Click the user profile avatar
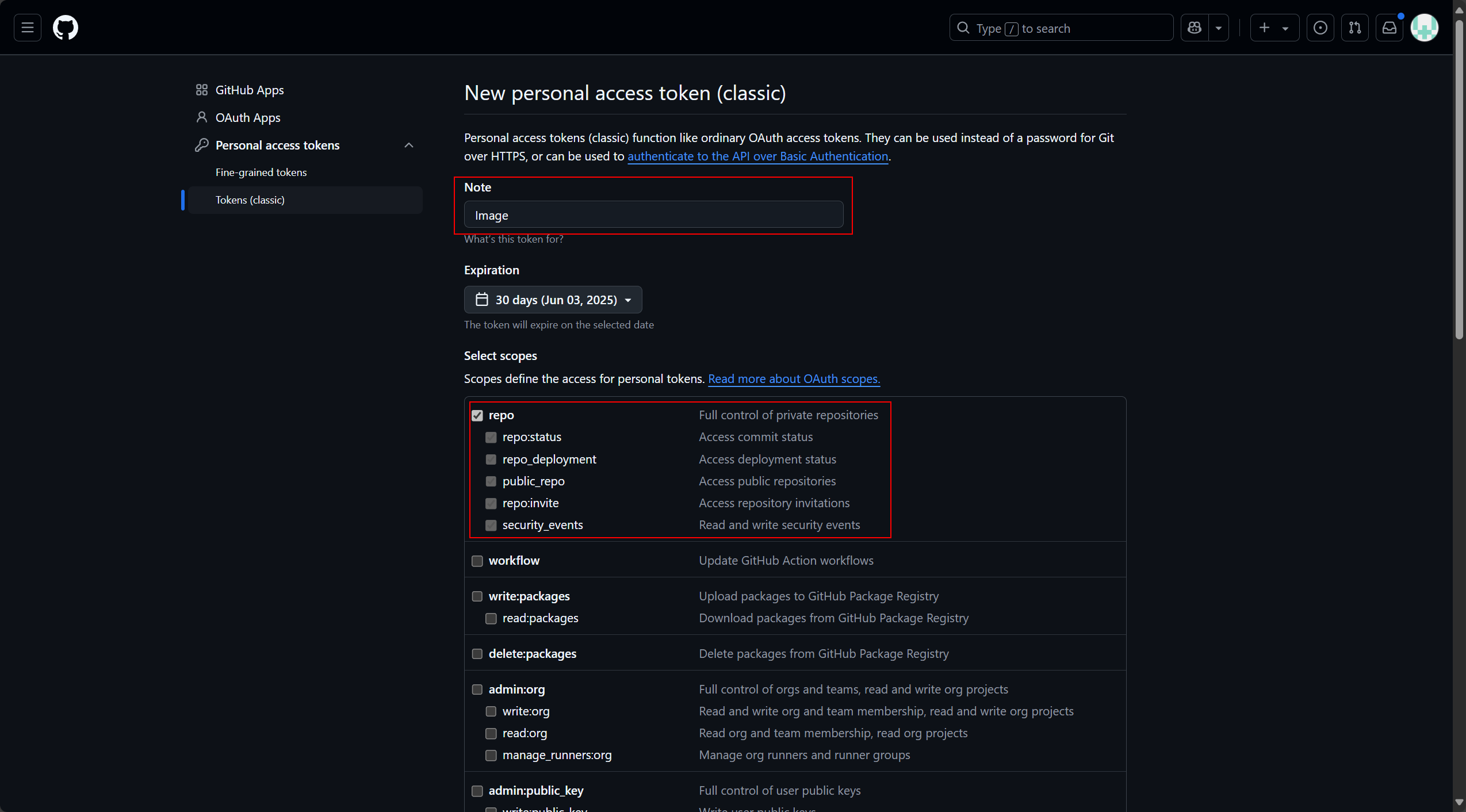 tap(1425, 28)
